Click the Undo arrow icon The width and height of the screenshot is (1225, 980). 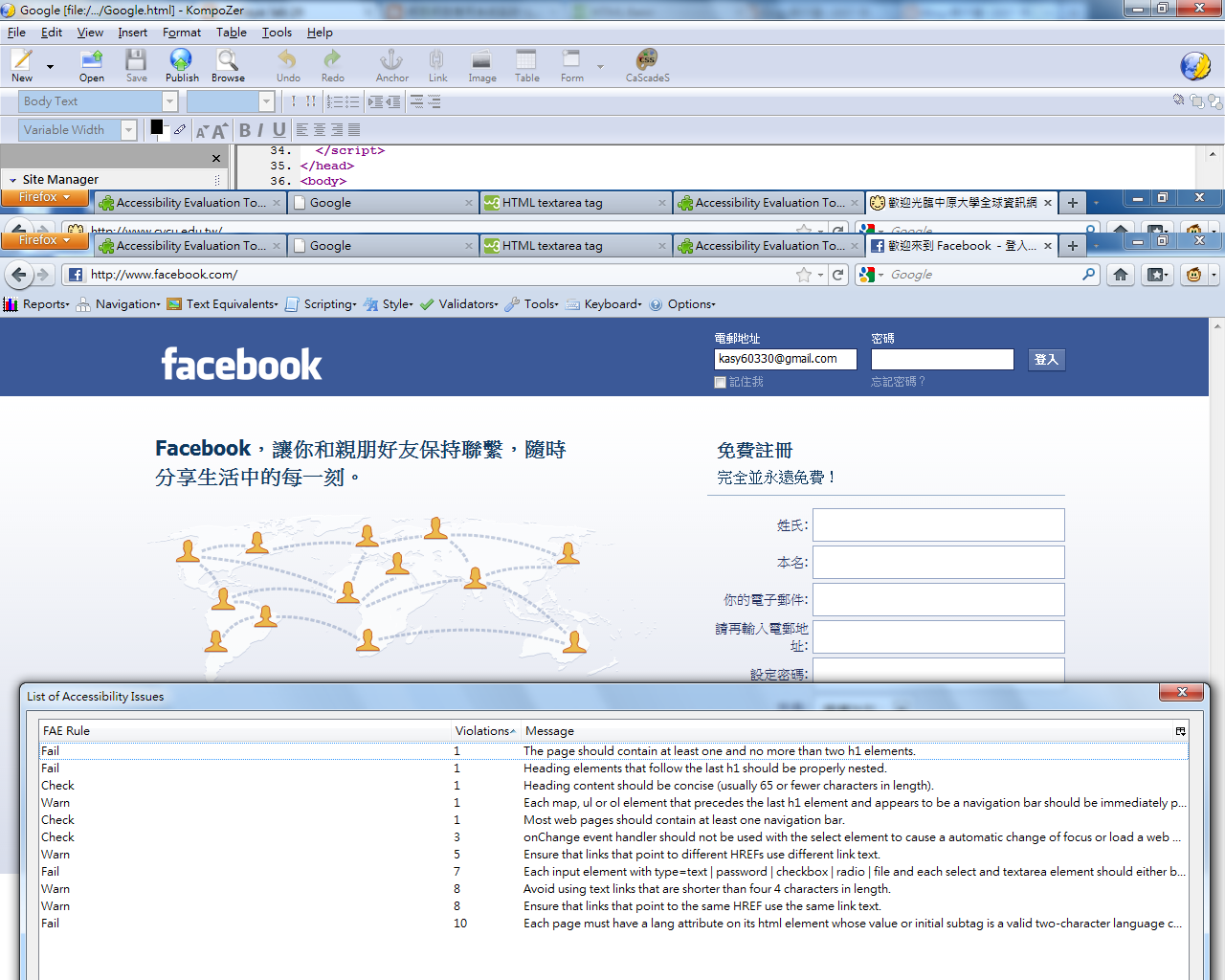click(x=287, y=60)
